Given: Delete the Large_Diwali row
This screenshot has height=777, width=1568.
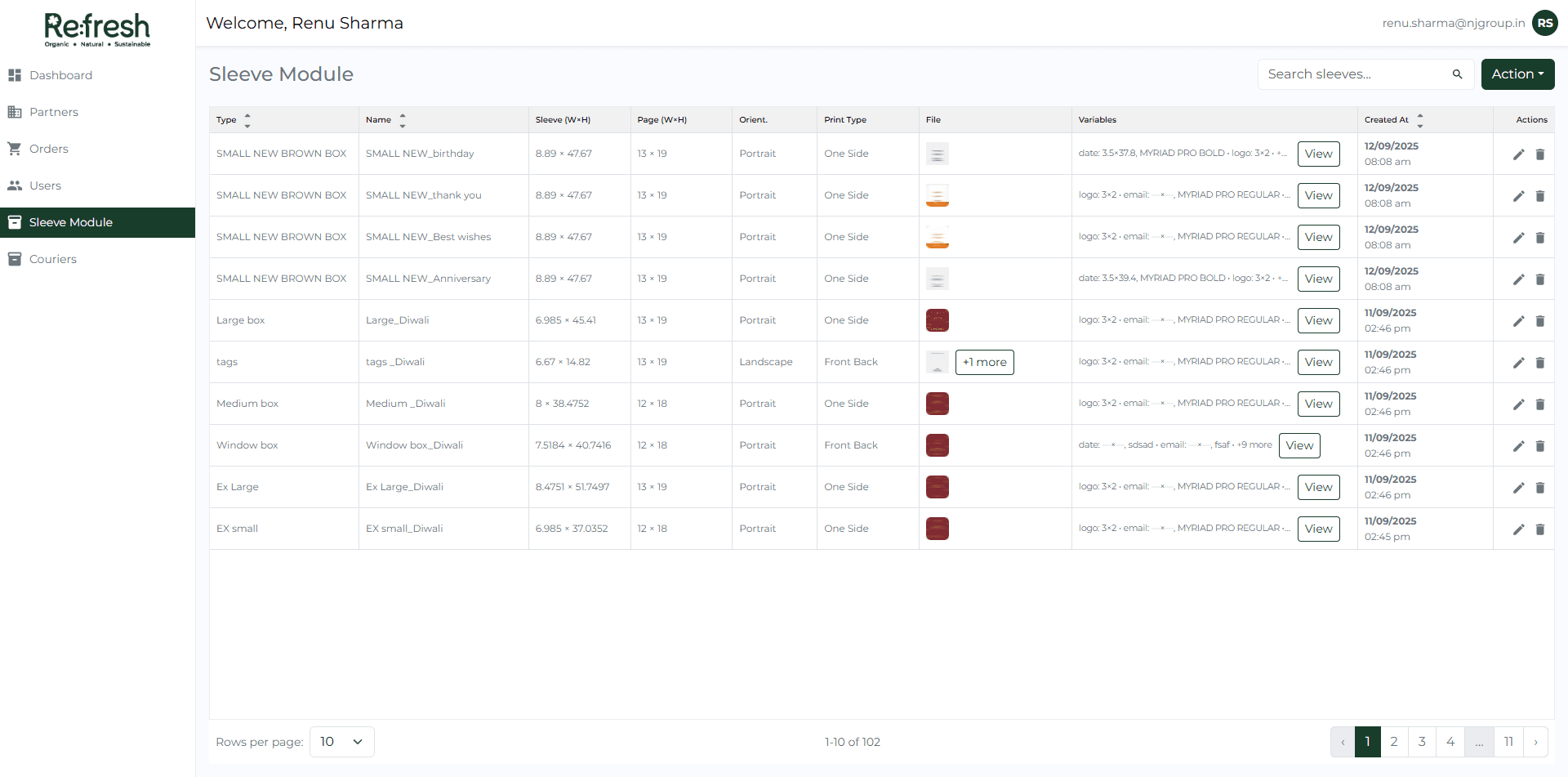Looking at the screenshot, I should point(1540,321).
